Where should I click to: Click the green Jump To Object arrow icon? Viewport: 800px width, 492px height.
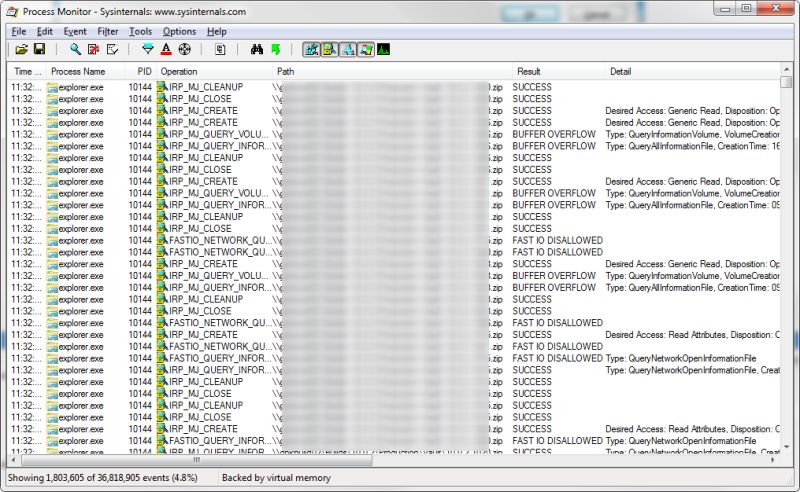point(276,49)
